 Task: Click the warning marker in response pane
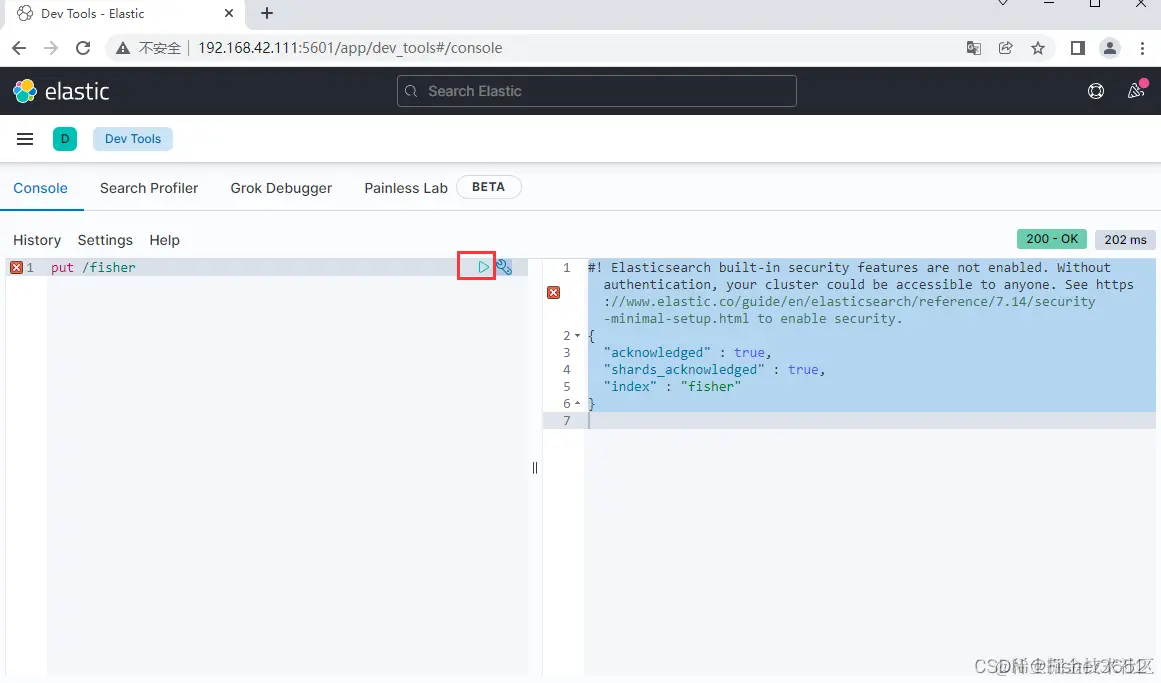tap(553, 293)
